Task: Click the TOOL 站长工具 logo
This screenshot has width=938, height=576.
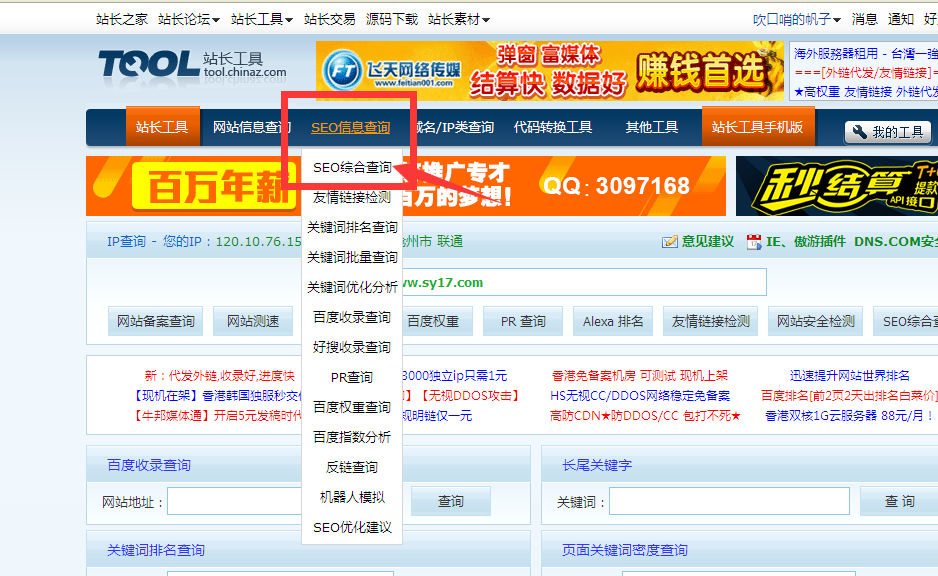Action: coord(193,65)
